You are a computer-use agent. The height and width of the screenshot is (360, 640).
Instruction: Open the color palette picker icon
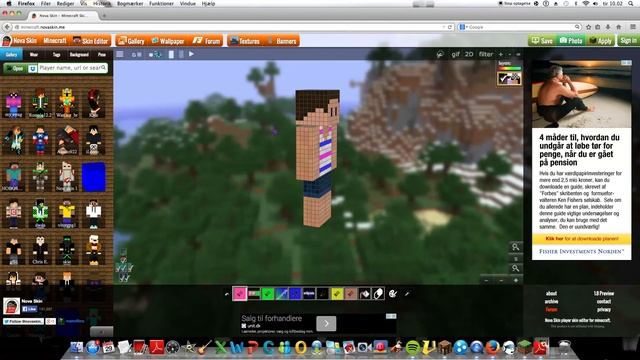pos(393,293)
